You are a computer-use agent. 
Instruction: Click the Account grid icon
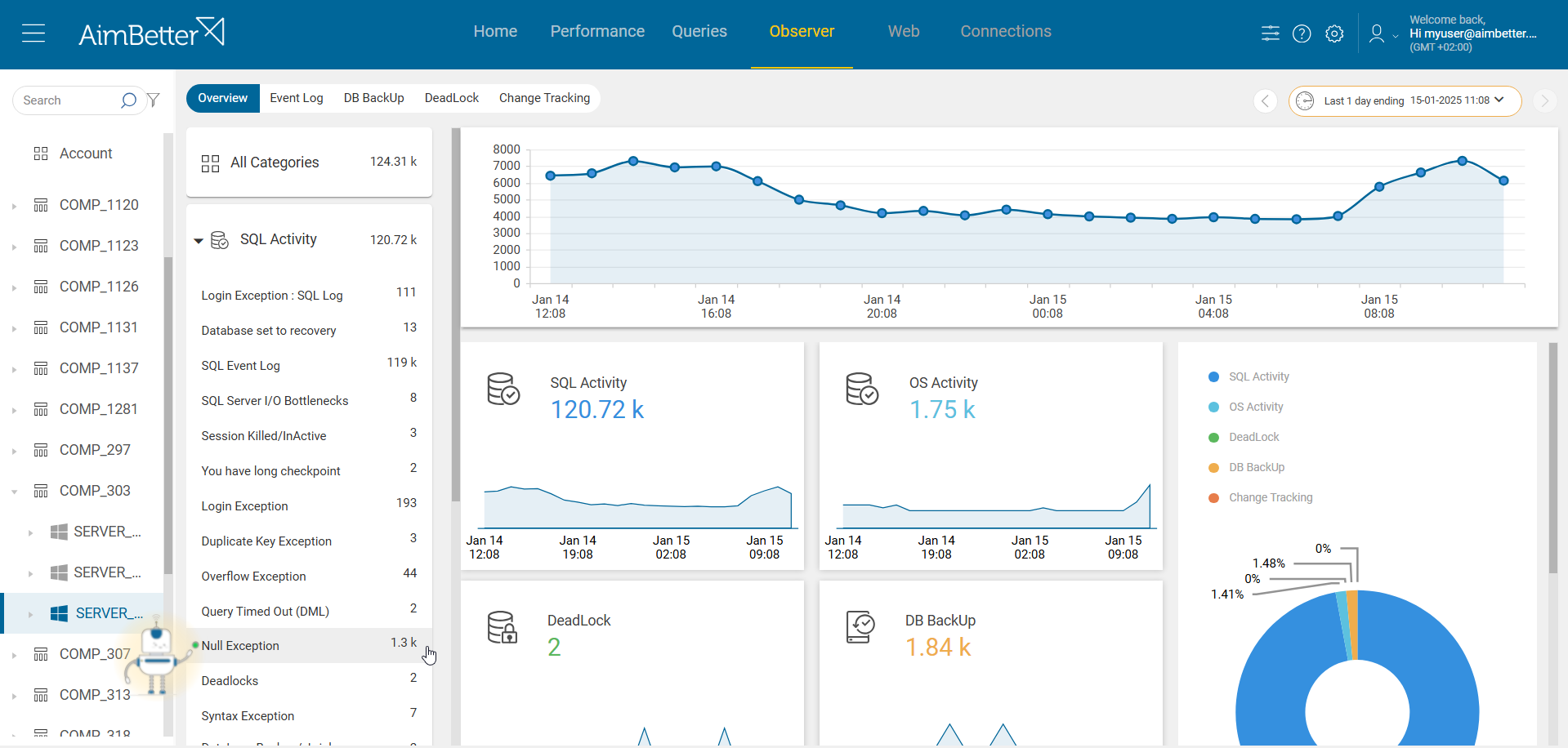41,154
